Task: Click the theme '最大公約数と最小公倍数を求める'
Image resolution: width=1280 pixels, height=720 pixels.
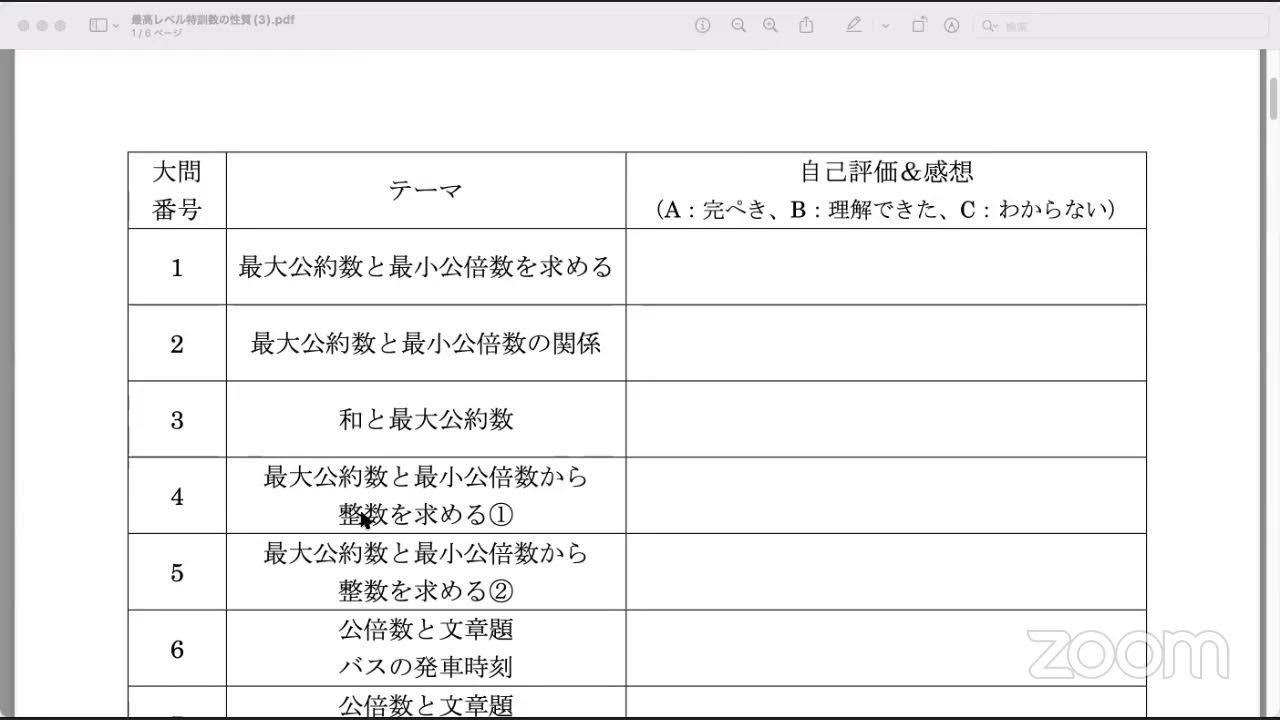Action: pyautogui.click(x=426, y=267)
